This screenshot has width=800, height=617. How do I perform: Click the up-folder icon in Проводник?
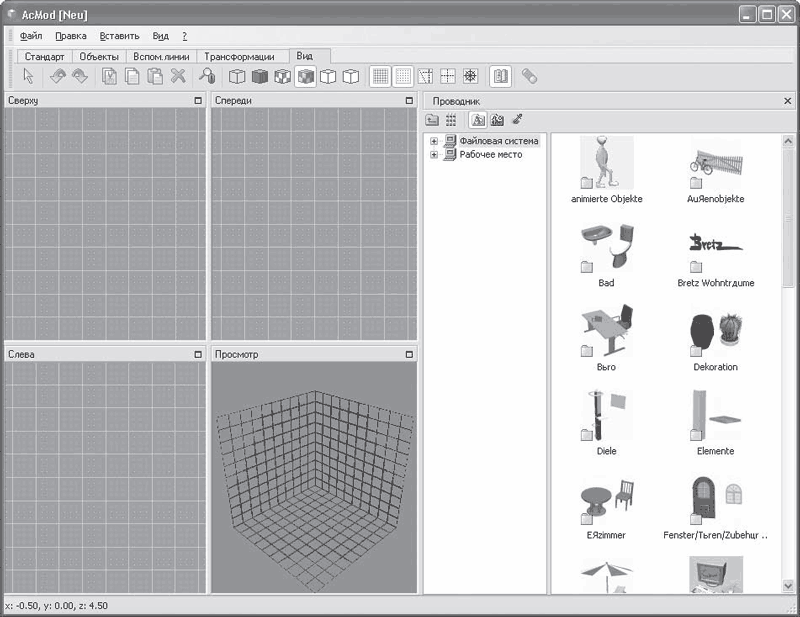pyautogui.click(x=432, y=119)
